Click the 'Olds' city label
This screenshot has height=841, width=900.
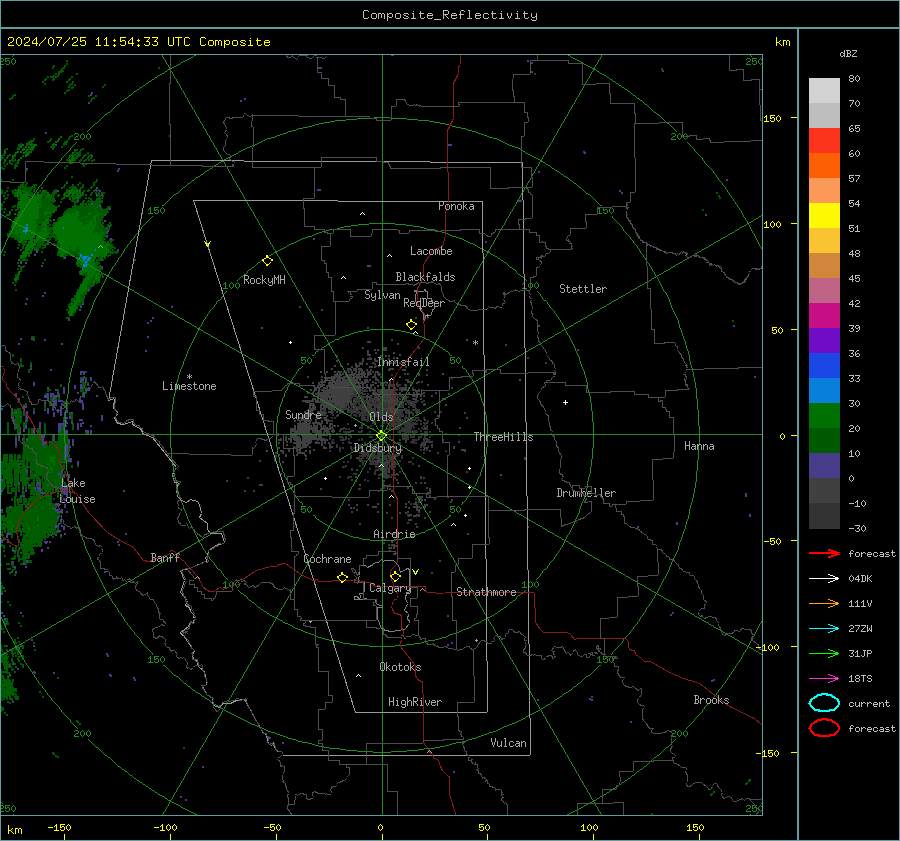(381, 417)
